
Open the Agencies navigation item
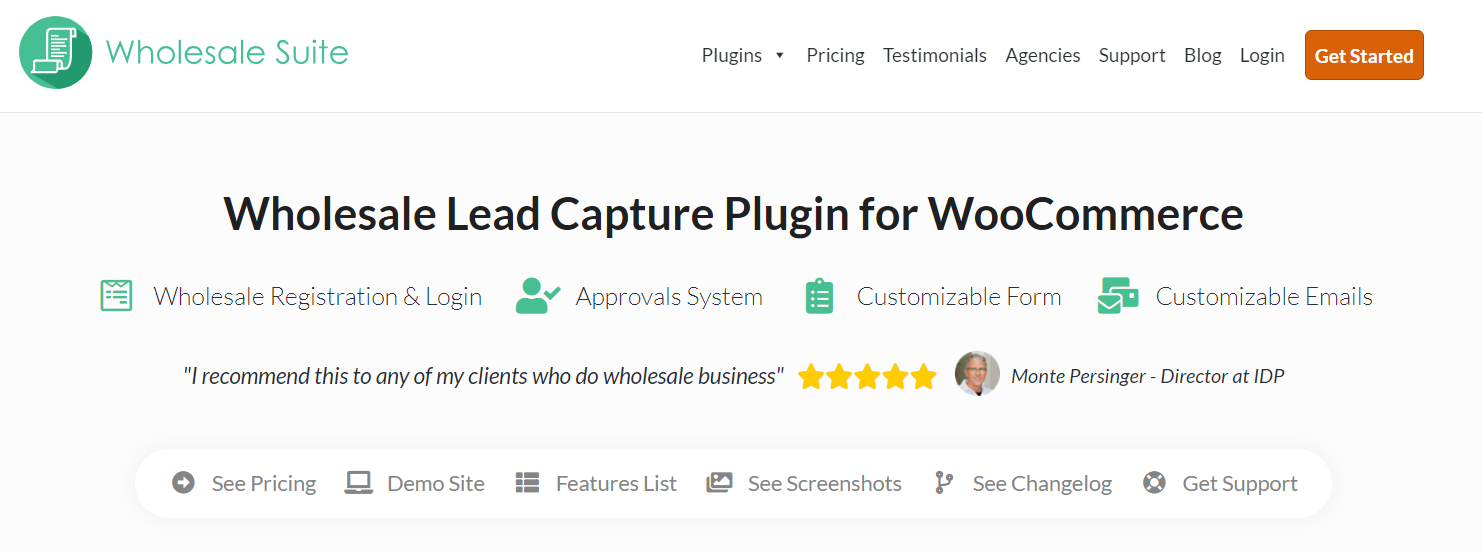pos(1042,56)
